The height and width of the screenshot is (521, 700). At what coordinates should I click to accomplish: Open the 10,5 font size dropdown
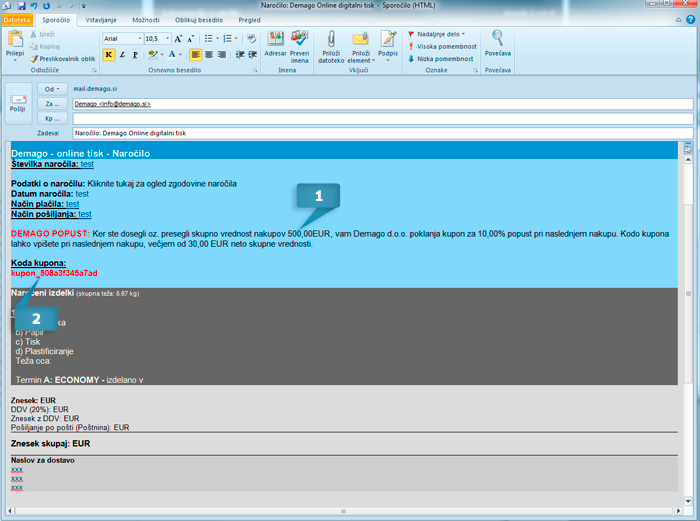[x=168, y=39]
